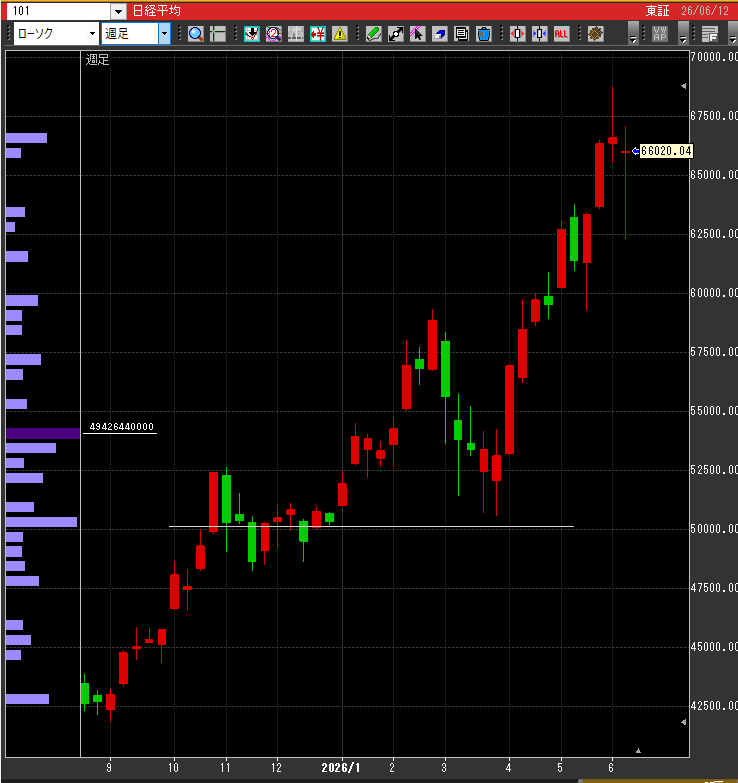Click the VWAP toolbar icon
738x783 pixels.
coord(660,34)
